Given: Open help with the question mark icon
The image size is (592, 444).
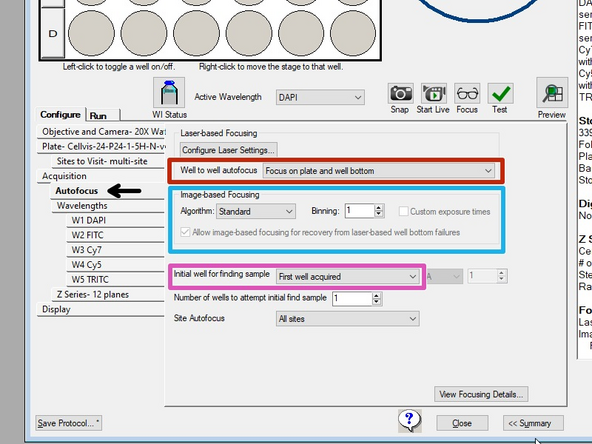Looking at the screenshot, I should pyautogui.click(x=410, y=421).
